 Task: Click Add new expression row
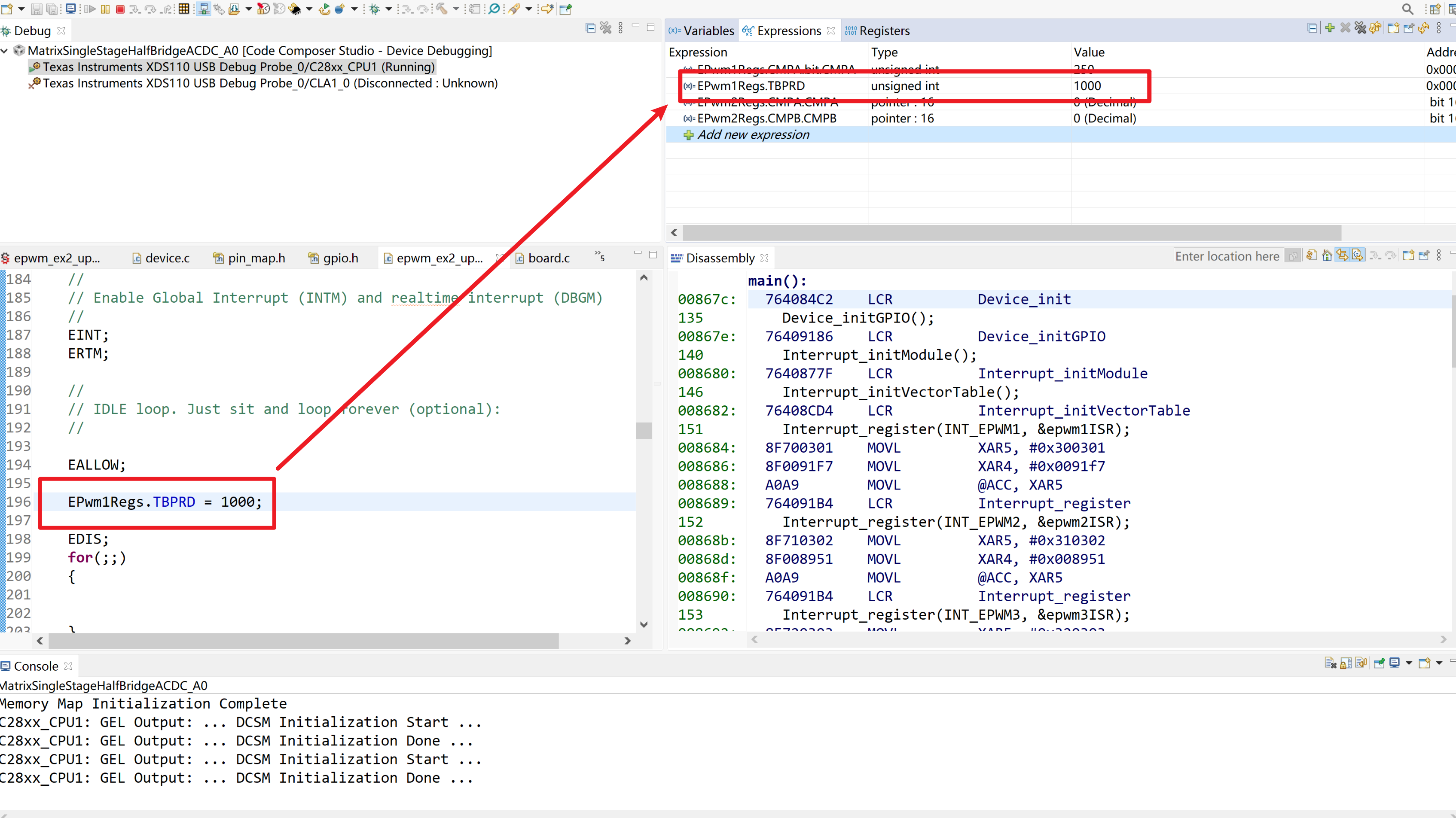[753, 134]
